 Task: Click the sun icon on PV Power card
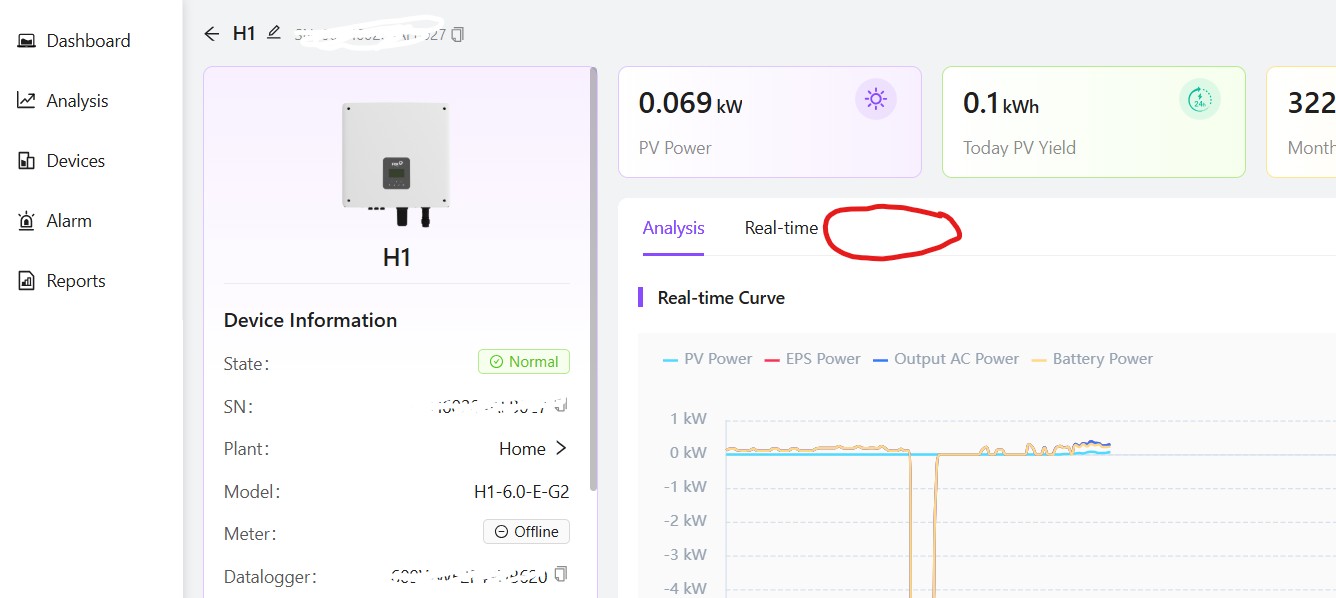tap(875, 99)
